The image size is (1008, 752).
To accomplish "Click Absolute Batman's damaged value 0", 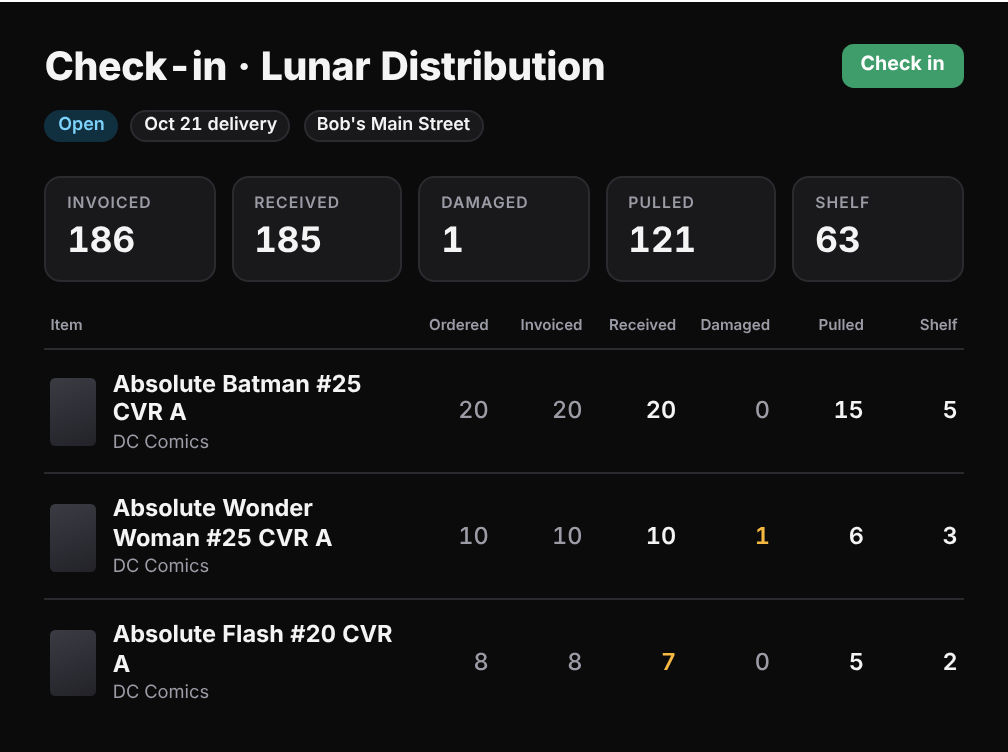I will tap(762, 410).
